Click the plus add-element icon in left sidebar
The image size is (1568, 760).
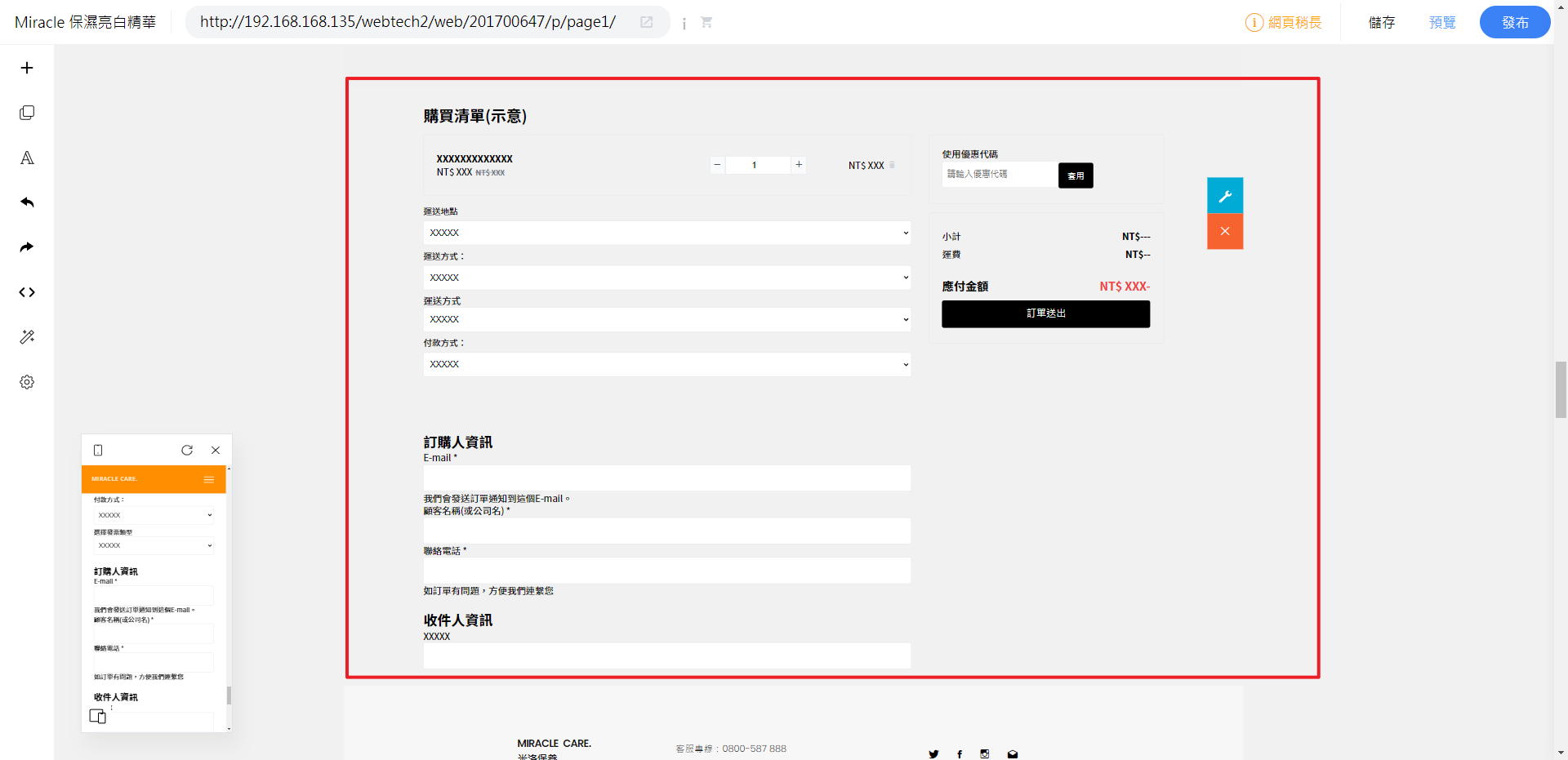tap(27, 68)
